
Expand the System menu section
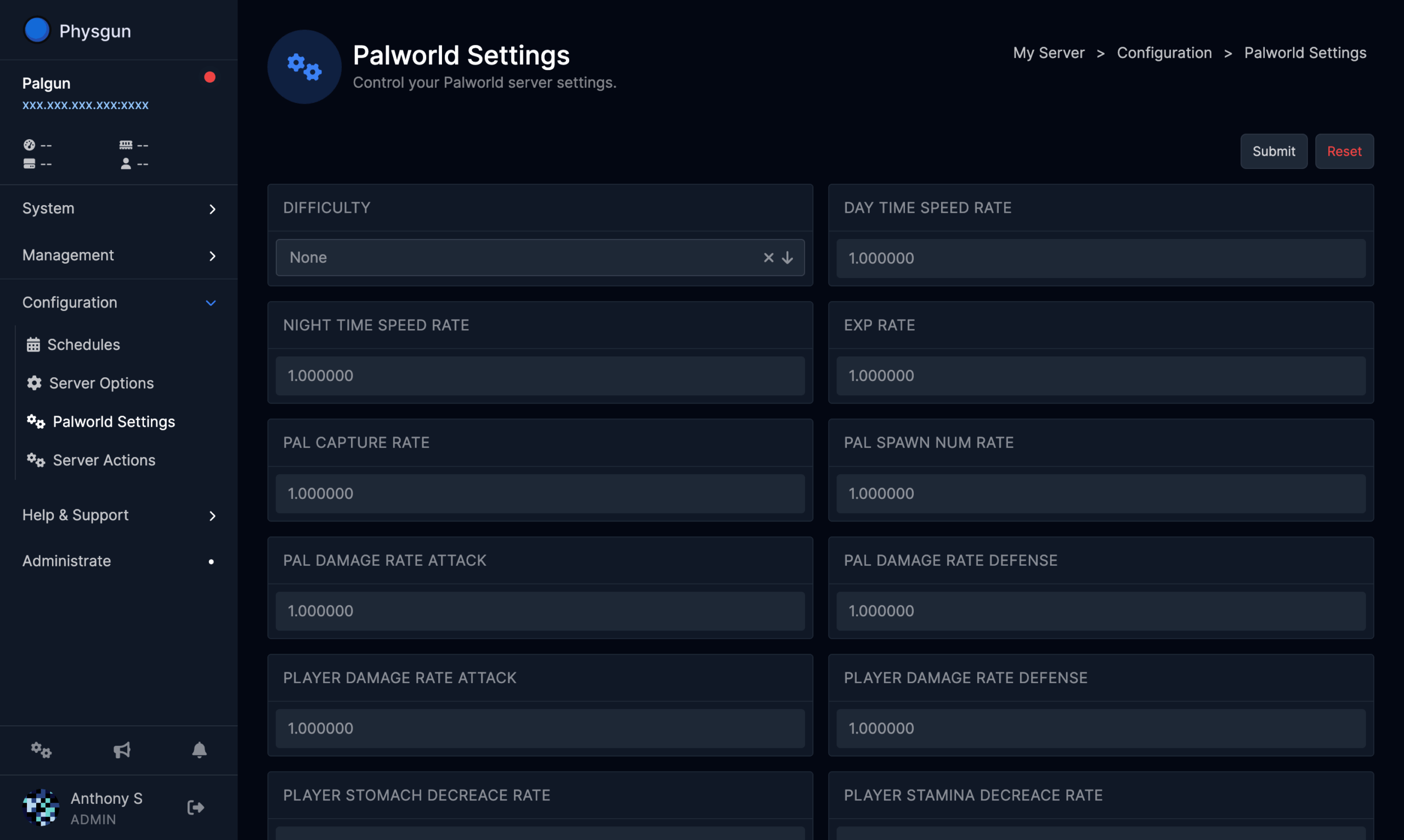[x=118, y=208]
